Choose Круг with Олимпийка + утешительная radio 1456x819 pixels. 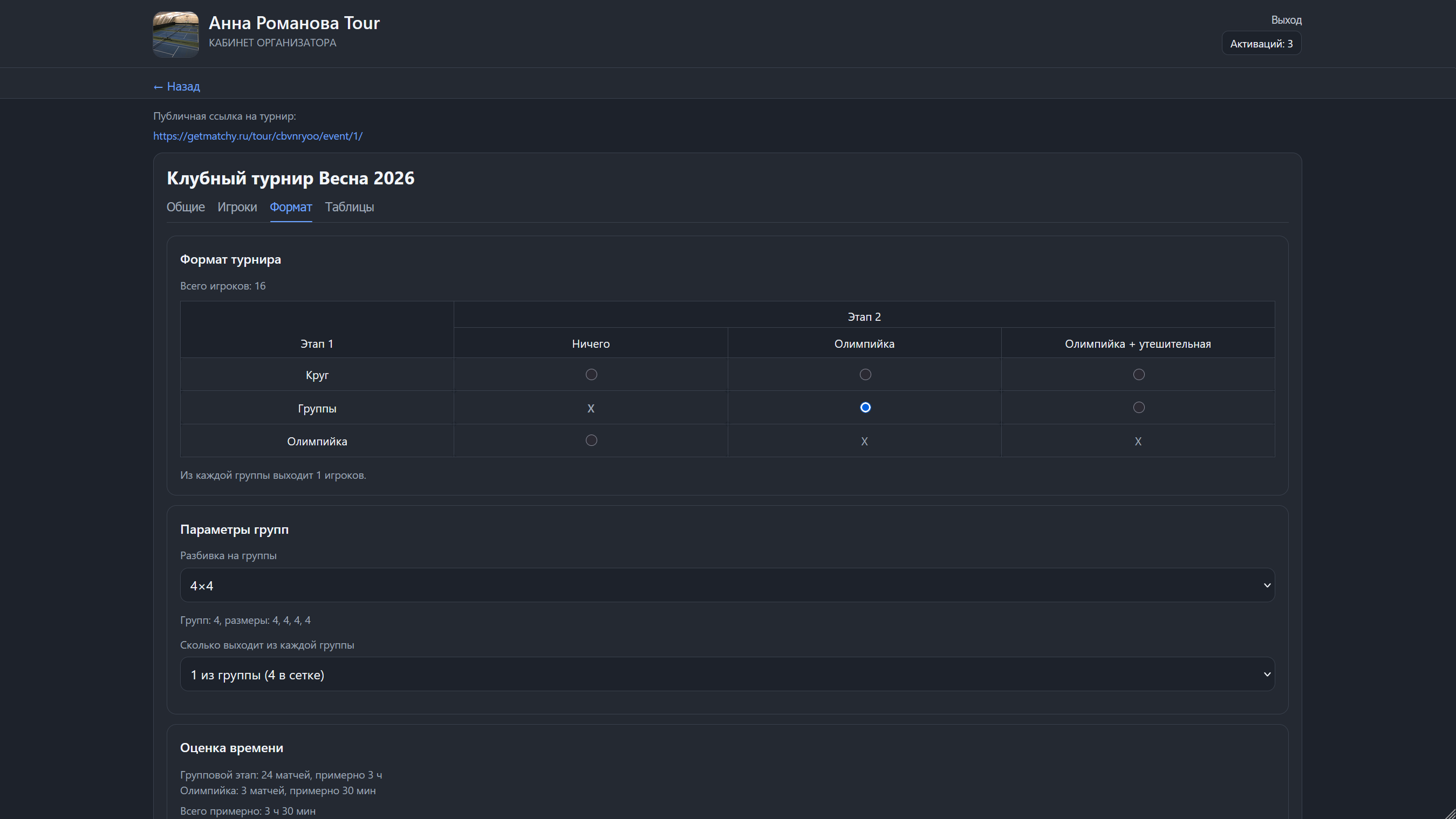point(1138,375)
